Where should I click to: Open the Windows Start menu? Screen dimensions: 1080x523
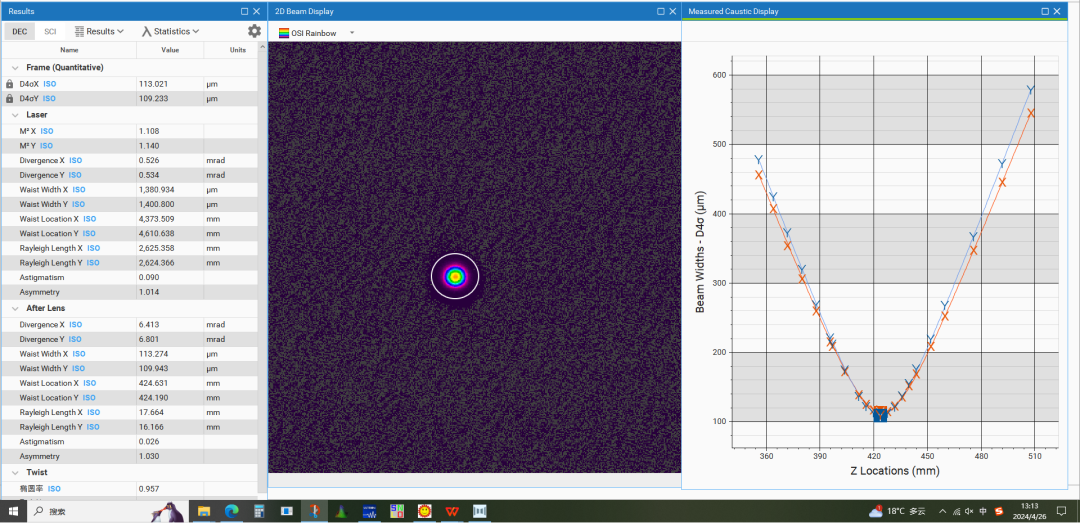[12, 511]
